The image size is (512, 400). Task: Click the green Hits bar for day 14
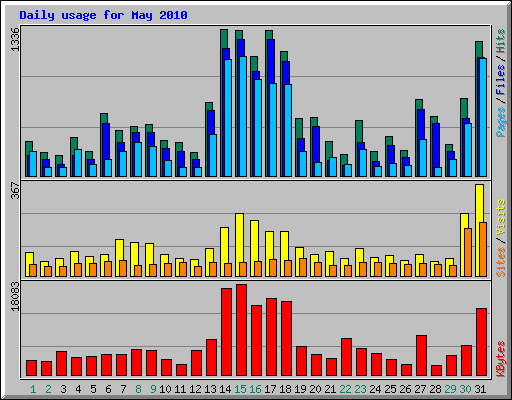[224, 39]
